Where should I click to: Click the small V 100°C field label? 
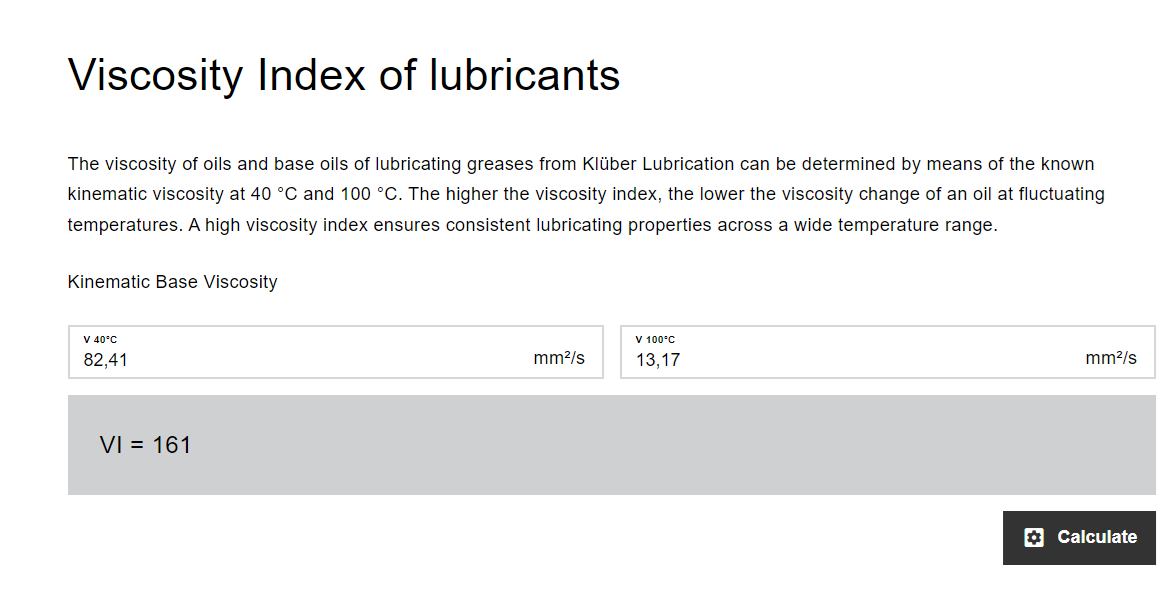tap(655, 339)
